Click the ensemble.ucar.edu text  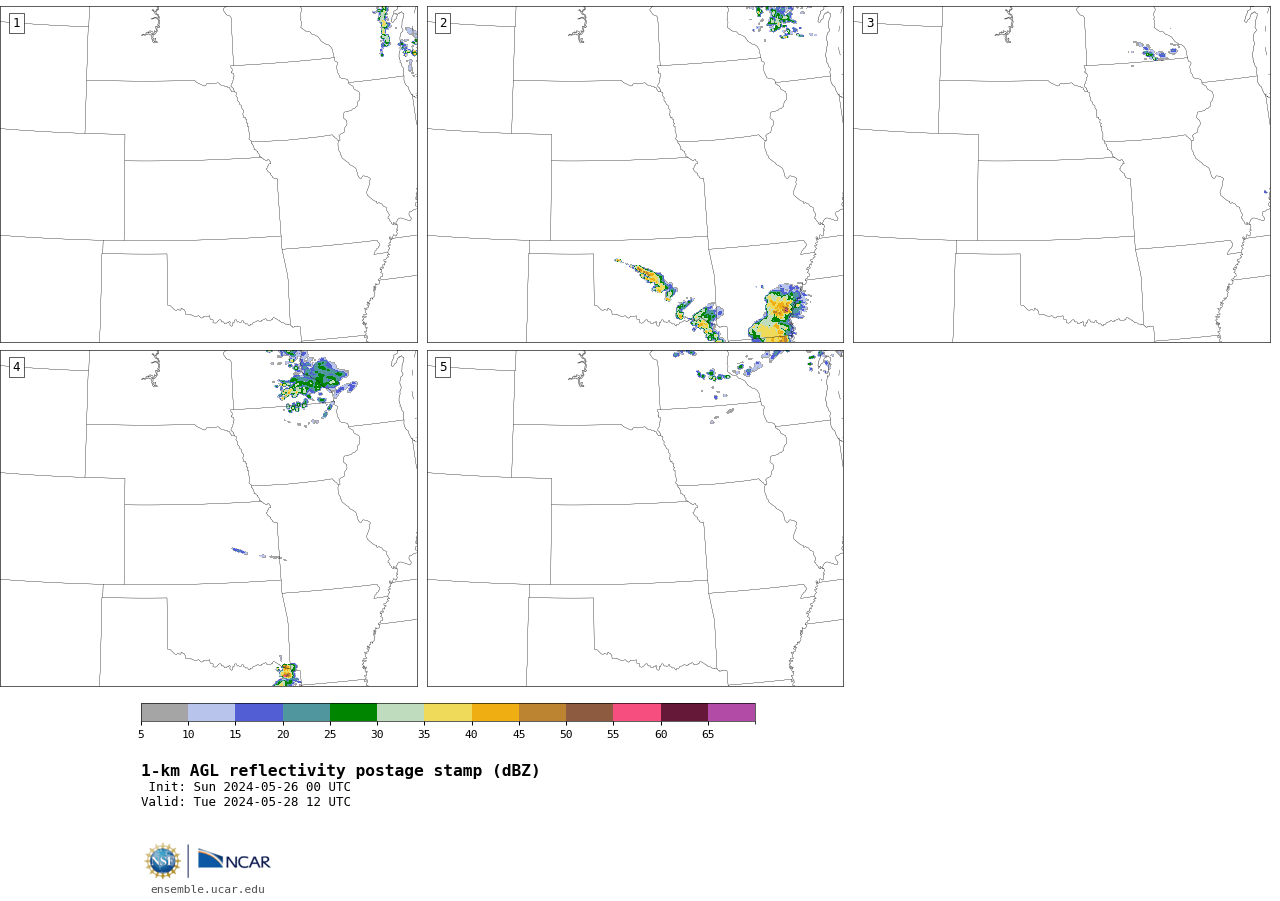click(x=208, y=890)
